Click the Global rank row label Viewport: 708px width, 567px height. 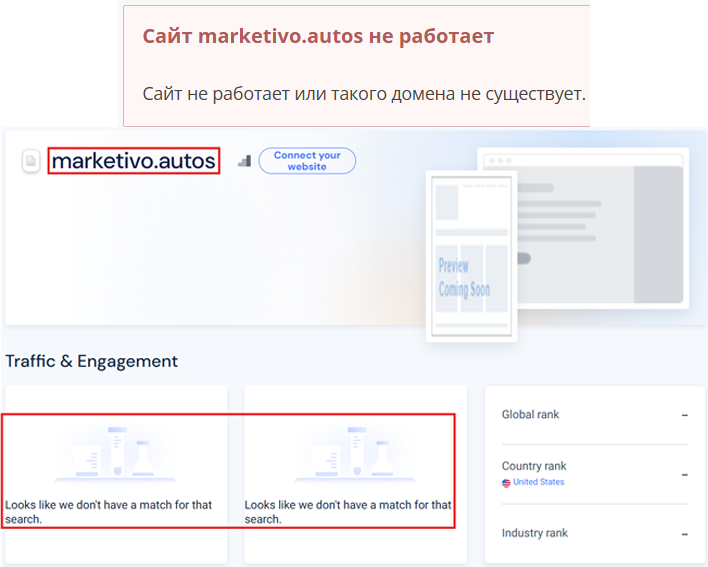(x=531, y=414)
